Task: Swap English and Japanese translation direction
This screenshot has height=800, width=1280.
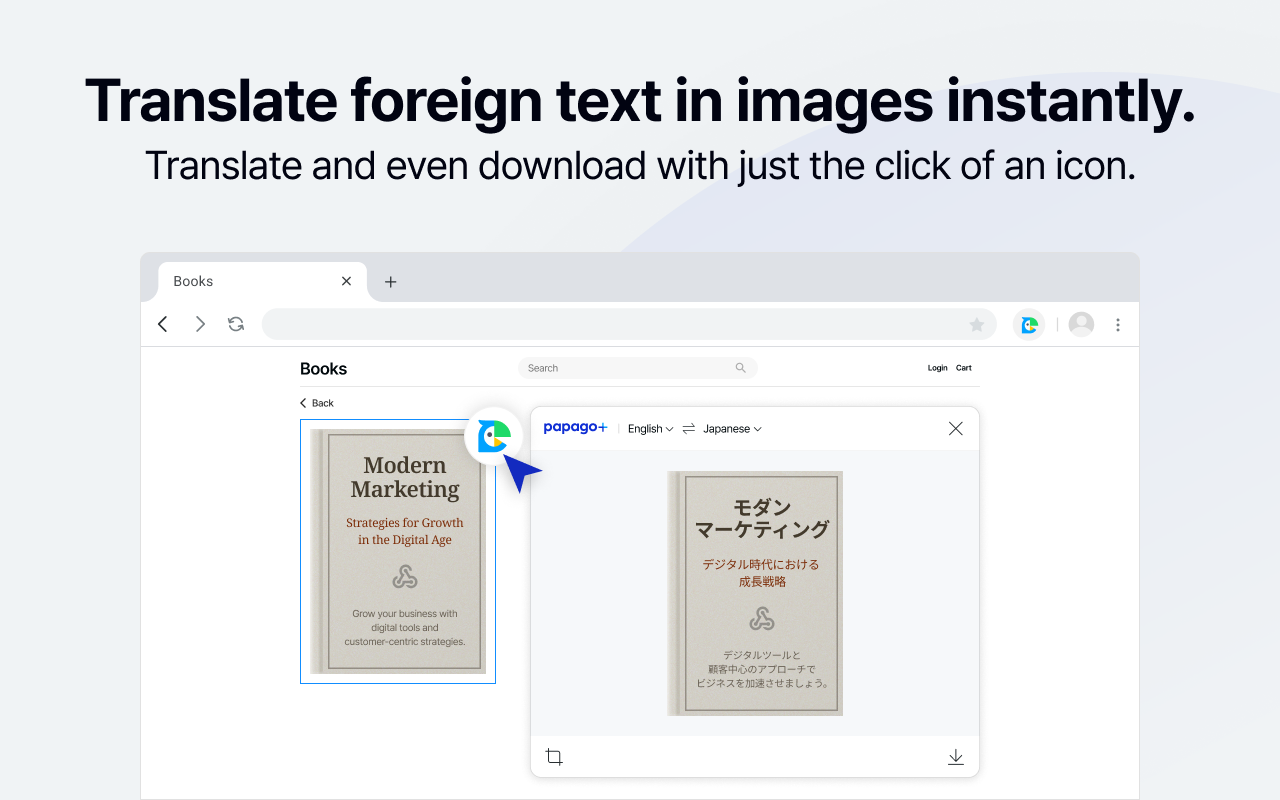Action: 687,428
